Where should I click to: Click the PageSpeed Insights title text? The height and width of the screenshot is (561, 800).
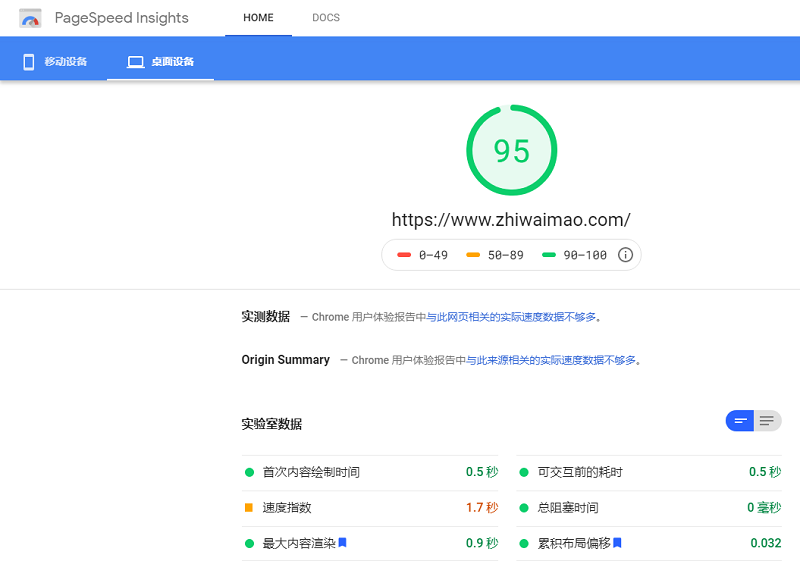click(121, 18)
